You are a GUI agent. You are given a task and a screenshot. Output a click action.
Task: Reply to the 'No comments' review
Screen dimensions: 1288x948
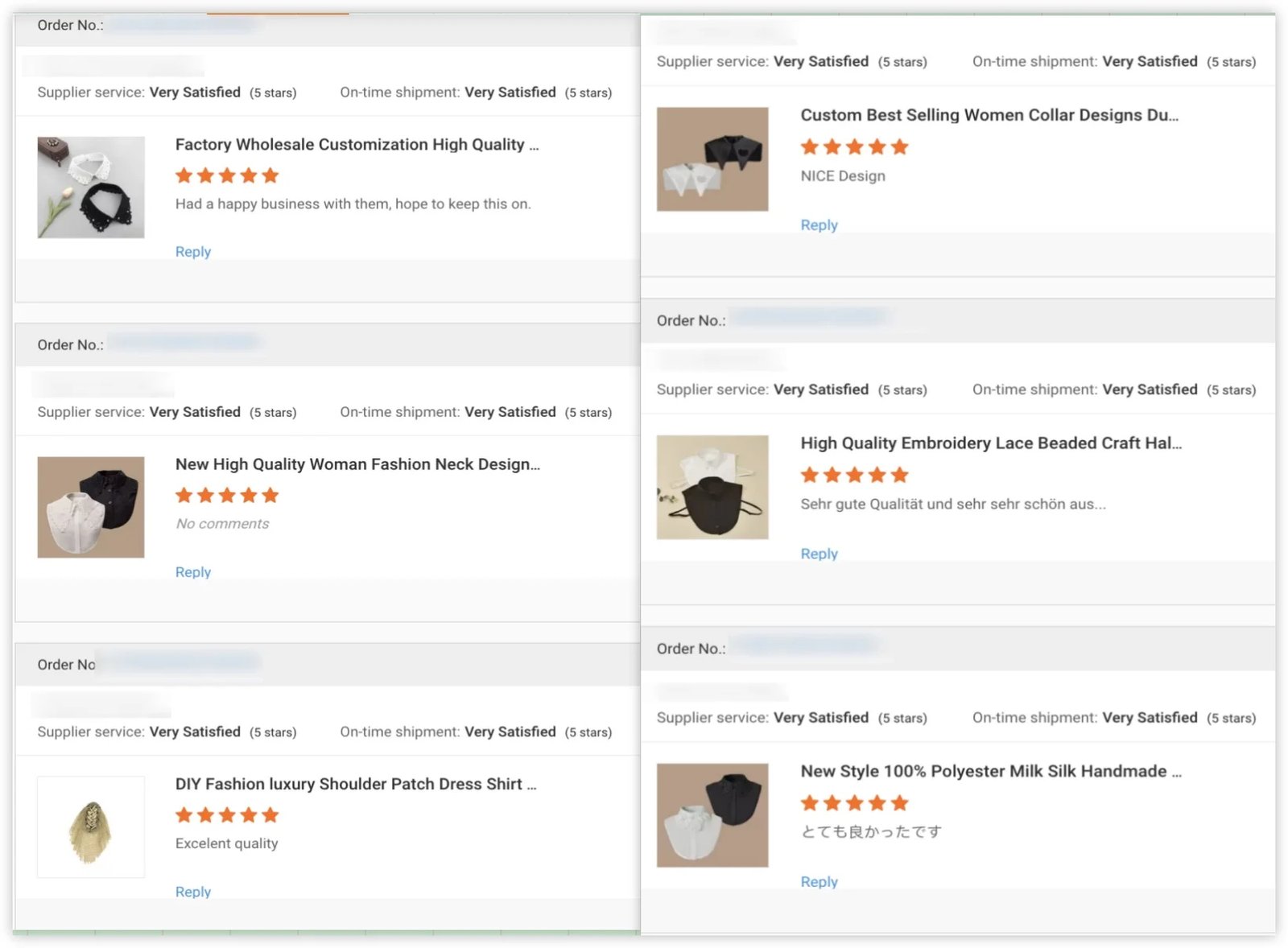click(193, 572)
